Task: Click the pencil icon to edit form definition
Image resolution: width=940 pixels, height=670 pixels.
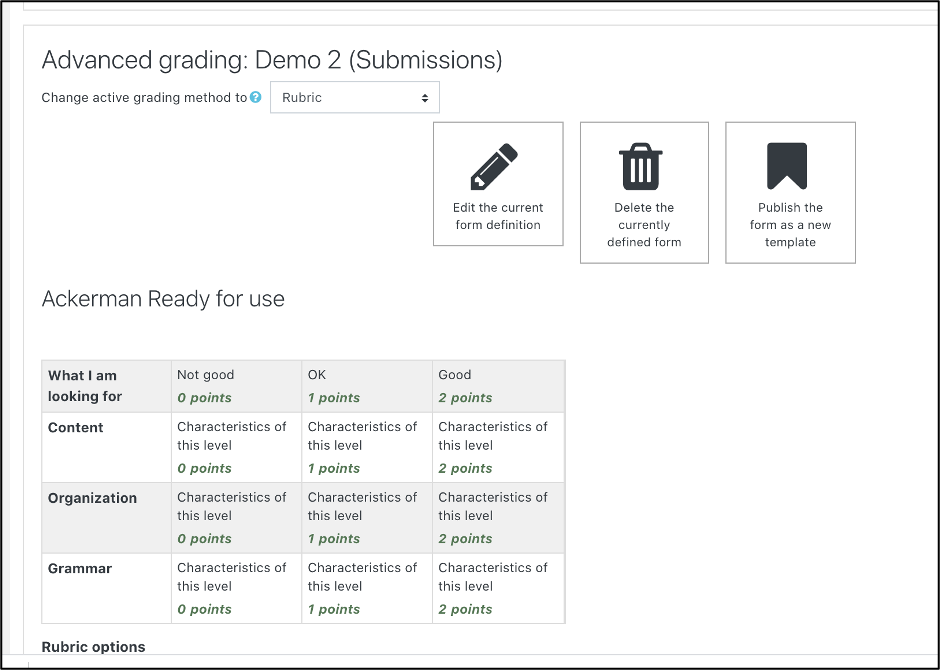Action: (x=498, y=166)
